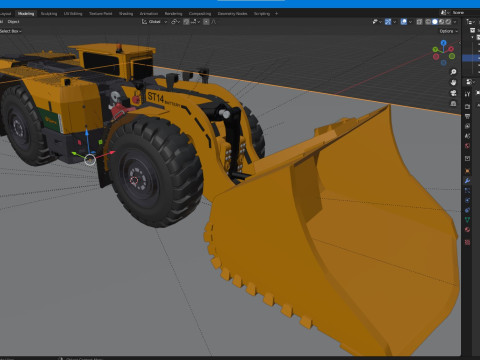Open object type visibility dropdown
Image resolution: width=480 pixels, height=360 pixels.
[x=377, y=22]
